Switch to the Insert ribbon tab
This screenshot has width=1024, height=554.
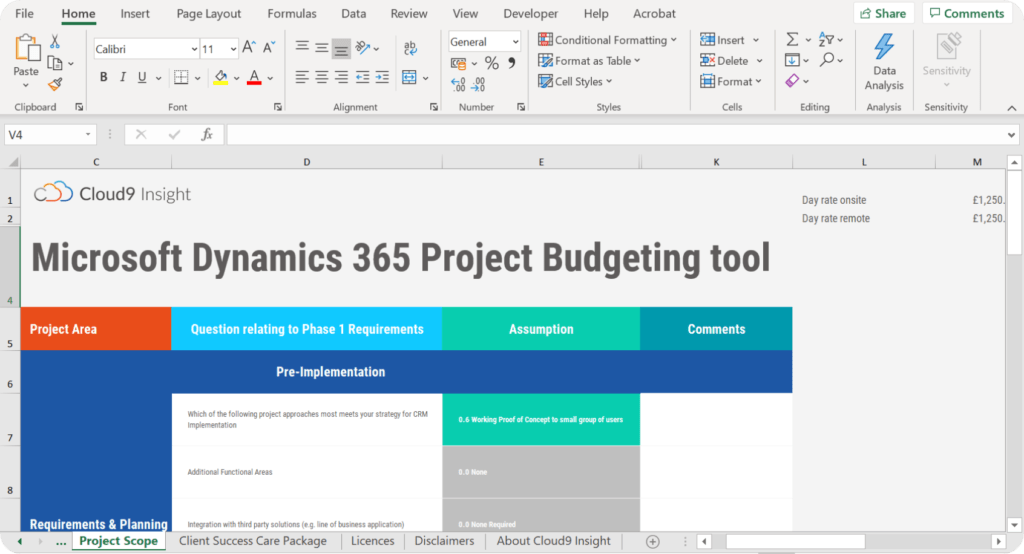tap(135, 14)
